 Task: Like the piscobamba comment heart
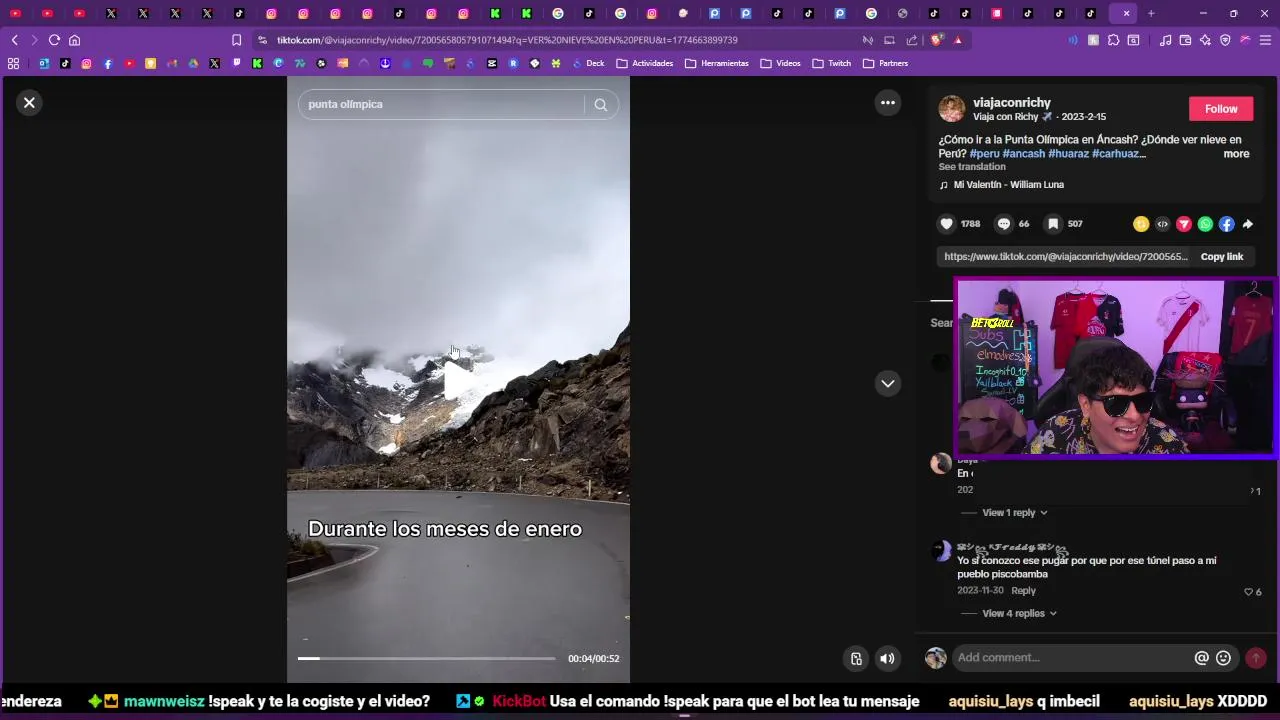pos(1248,592)
